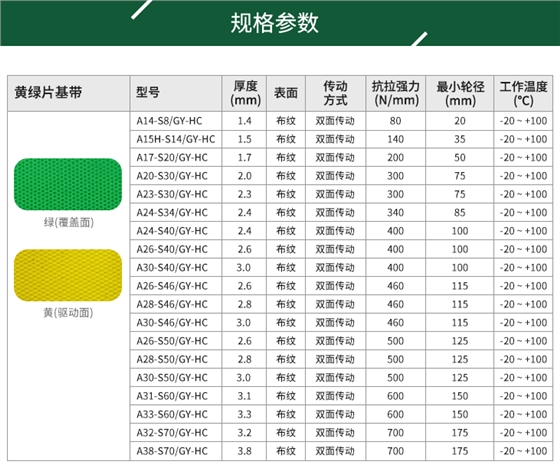Click thickness 3.3 in the A33-S60 row

click(x=245, y=414)
